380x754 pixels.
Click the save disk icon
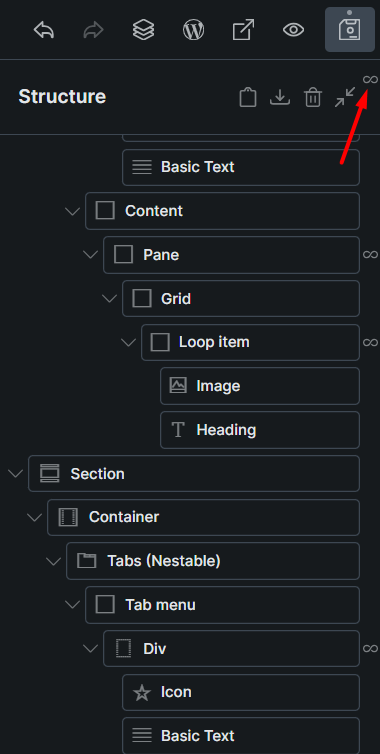(350, 30)
